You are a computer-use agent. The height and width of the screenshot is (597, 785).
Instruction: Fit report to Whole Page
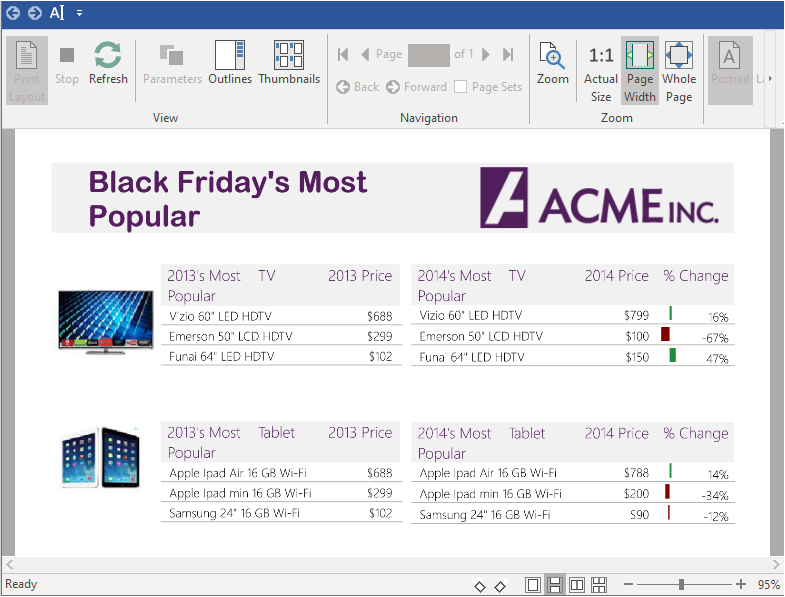pos(678,71)
